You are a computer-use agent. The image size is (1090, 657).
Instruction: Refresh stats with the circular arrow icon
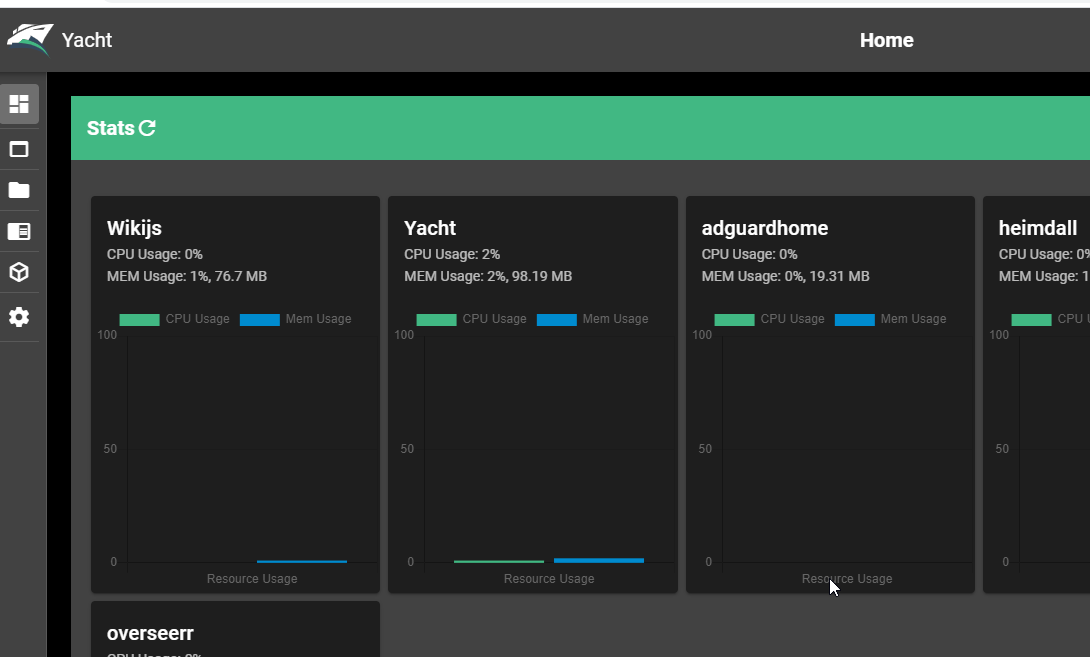coord(147,128)
